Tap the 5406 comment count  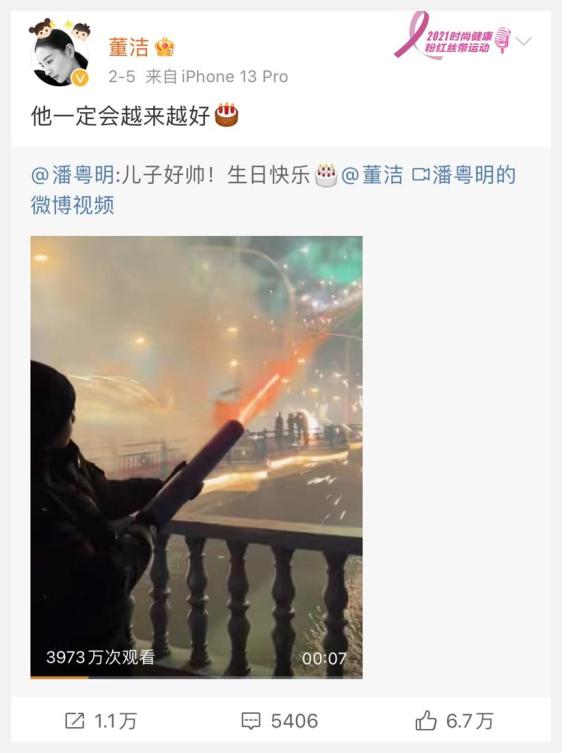[x=294, y=721]
